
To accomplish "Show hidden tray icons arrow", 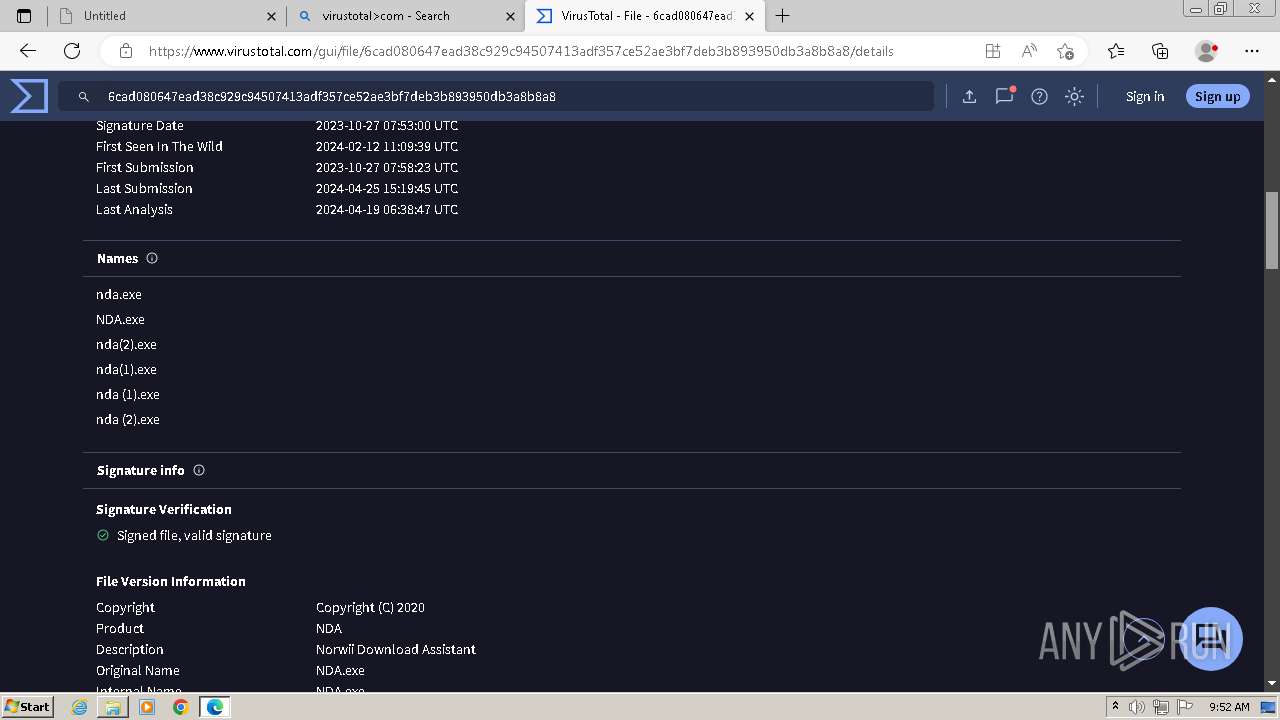I will tap(1115, 707).
